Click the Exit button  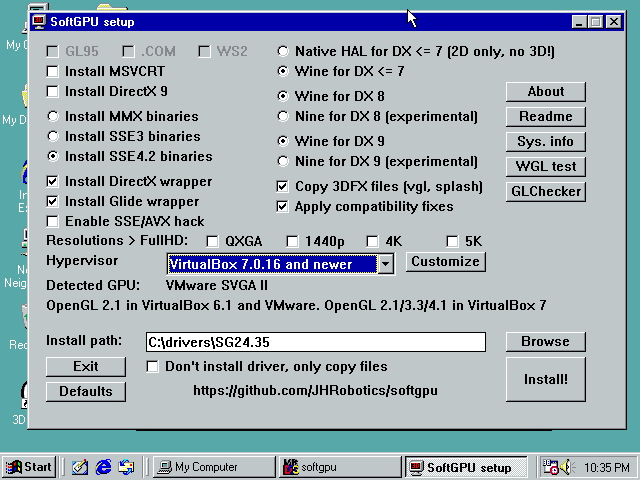click(x=86, y=367)
